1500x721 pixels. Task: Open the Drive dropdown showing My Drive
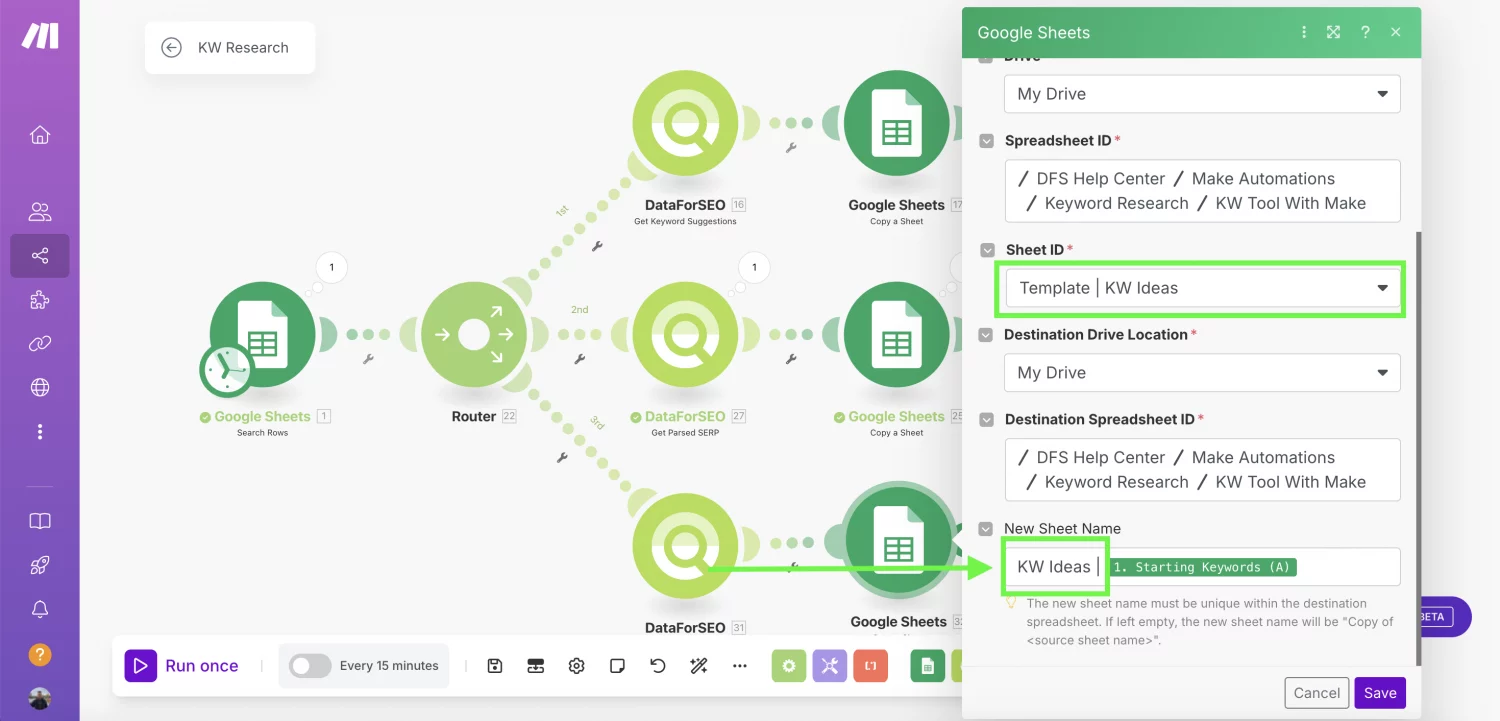coord(1202,94)
